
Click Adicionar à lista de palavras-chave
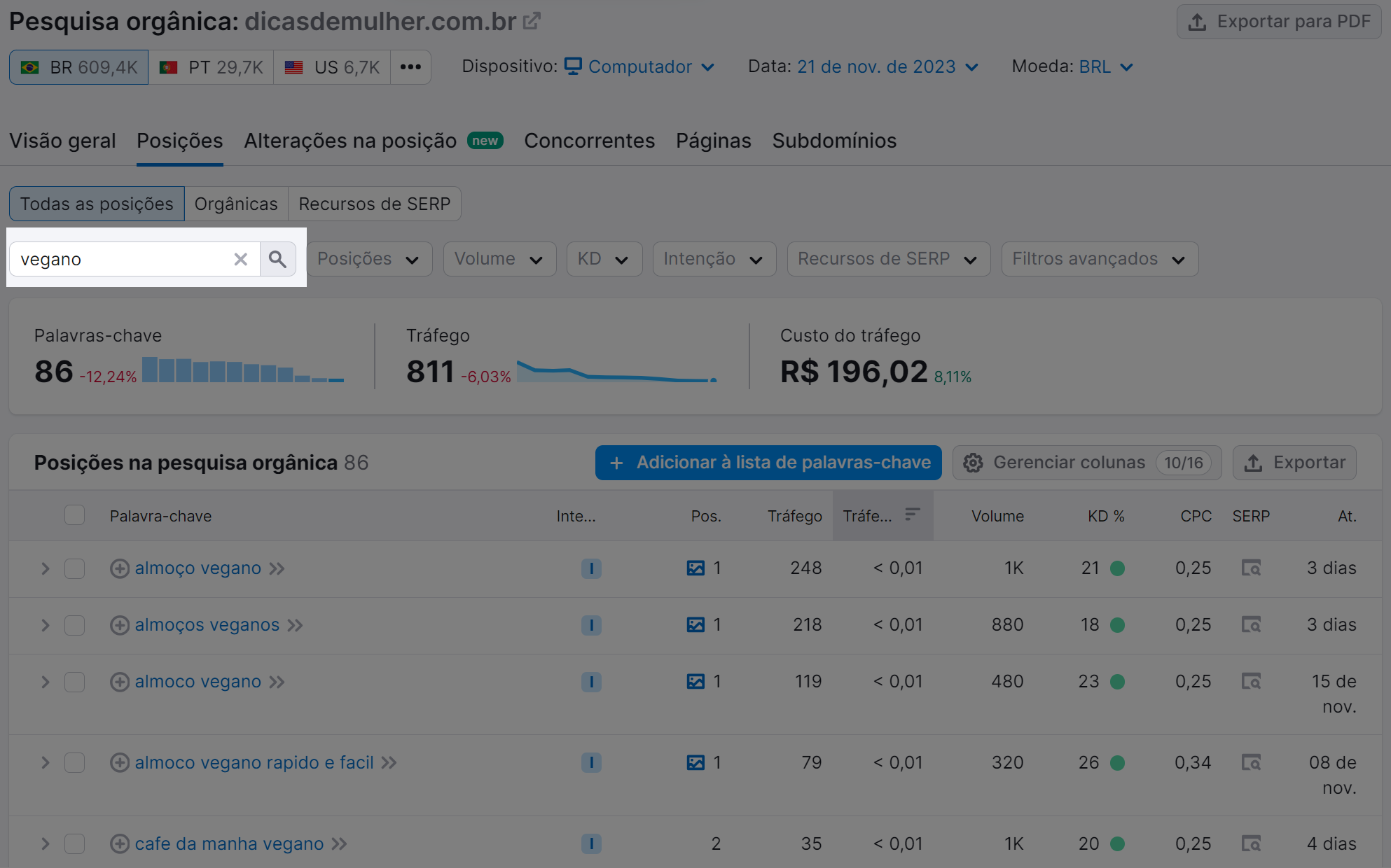[768, 463]
